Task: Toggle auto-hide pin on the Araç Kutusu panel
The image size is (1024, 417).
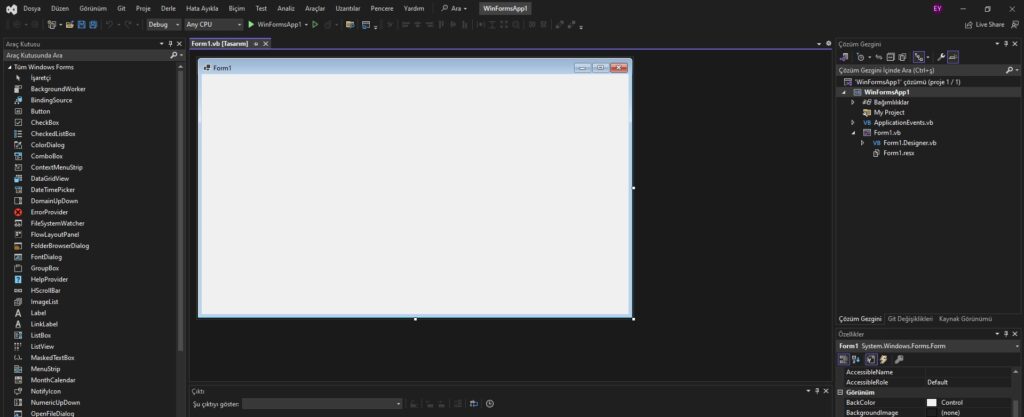Action: click(x=170, y=44)
